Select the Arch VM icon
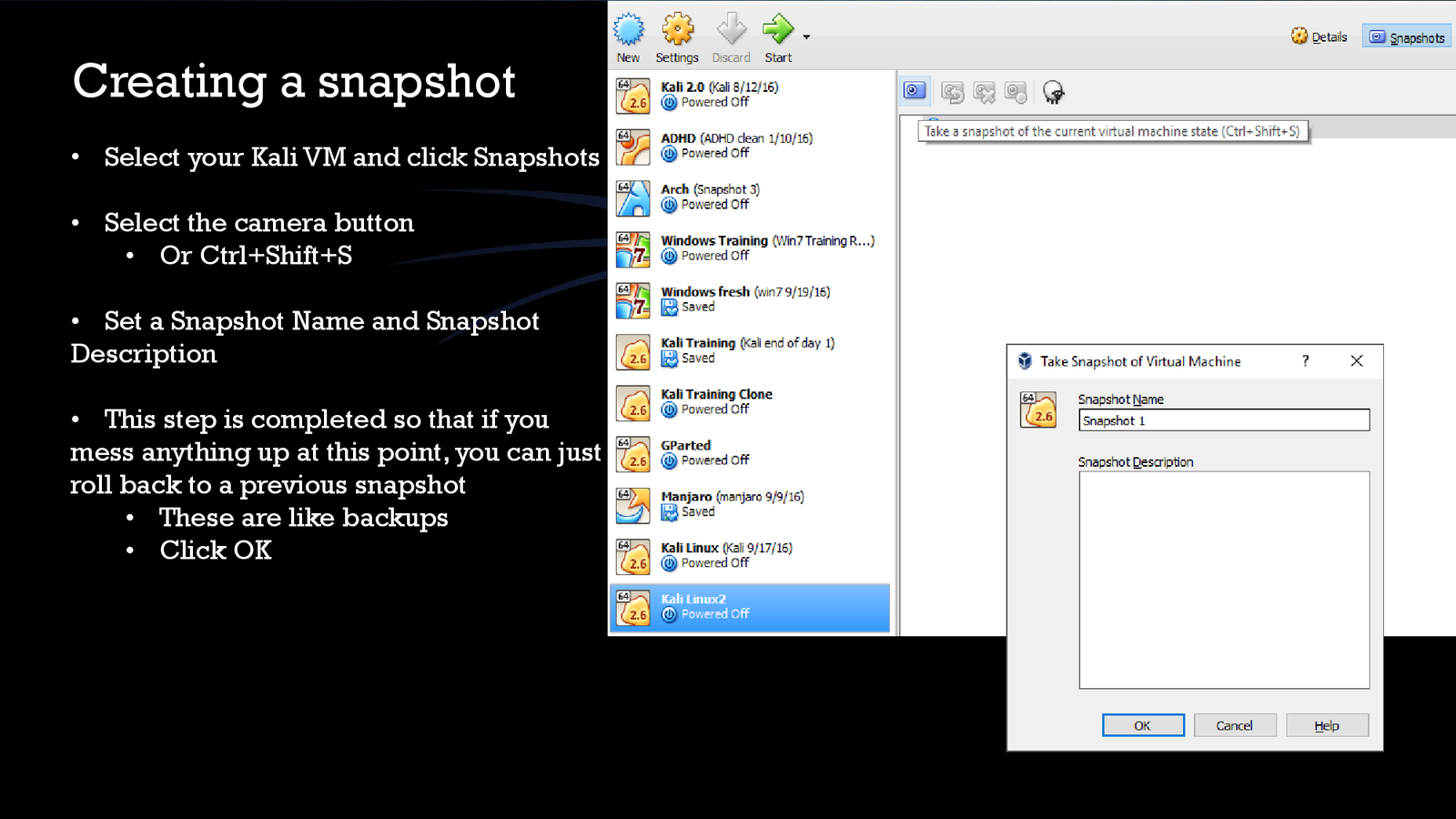The height and width of the screenshot is (819, 1456). click(632, 197)
